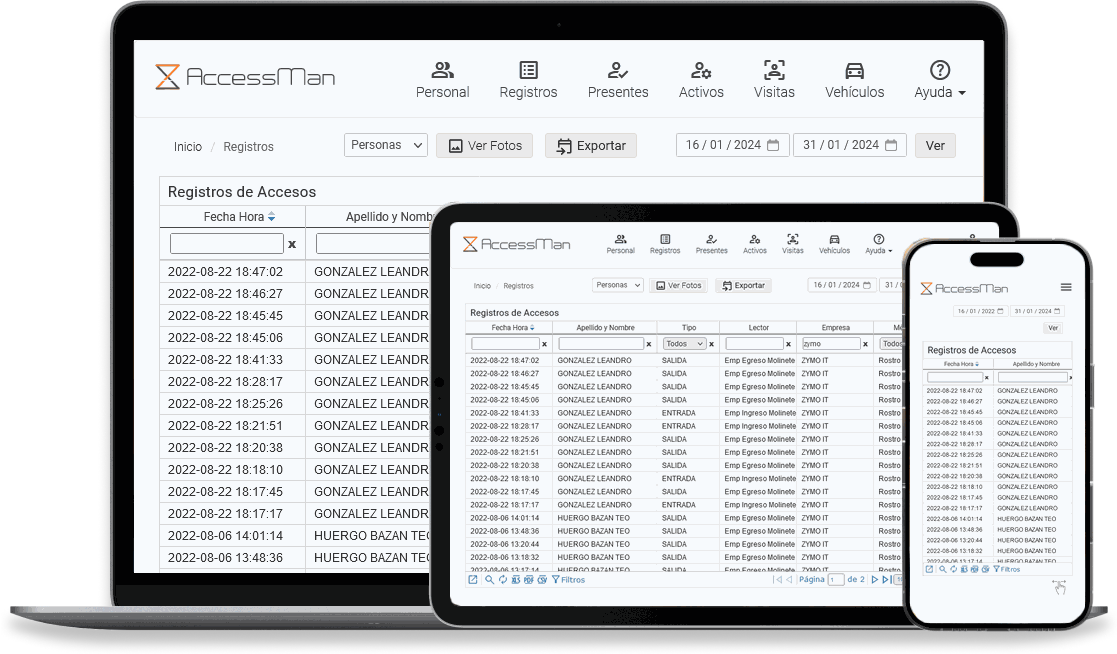
Task: Click the search icon on phone footer
Action: [942, 569]
